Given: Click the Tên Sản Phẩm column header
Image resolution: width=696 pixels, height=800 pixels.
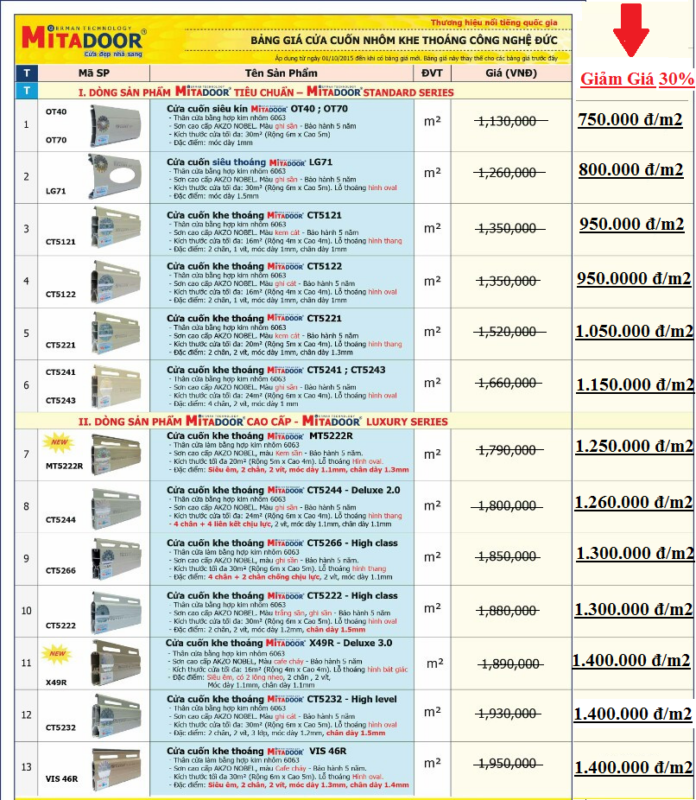Looking at the screenshot, I should (281, 73).
